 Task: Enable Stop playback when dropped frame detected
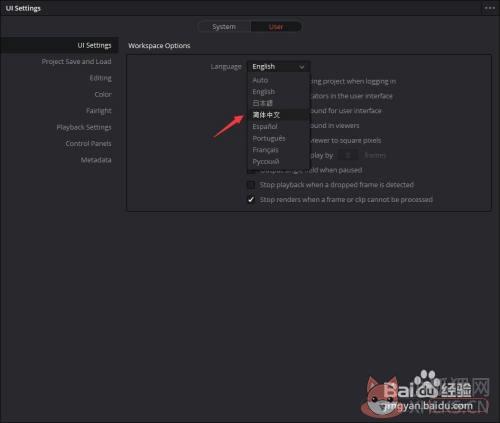coord(251,185)
